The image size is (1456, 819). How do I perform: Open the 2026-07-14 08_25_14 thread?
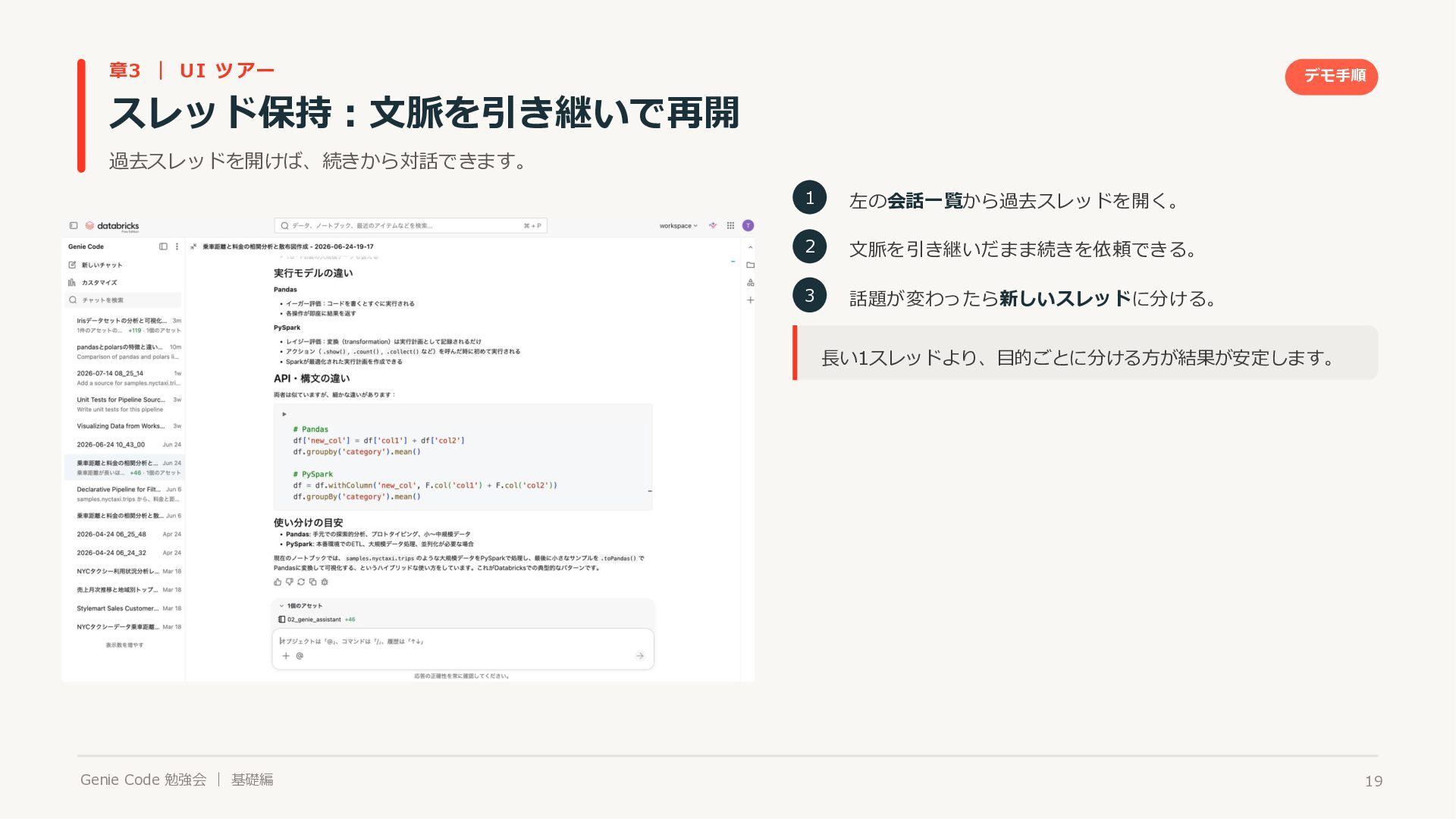(125, 378)
